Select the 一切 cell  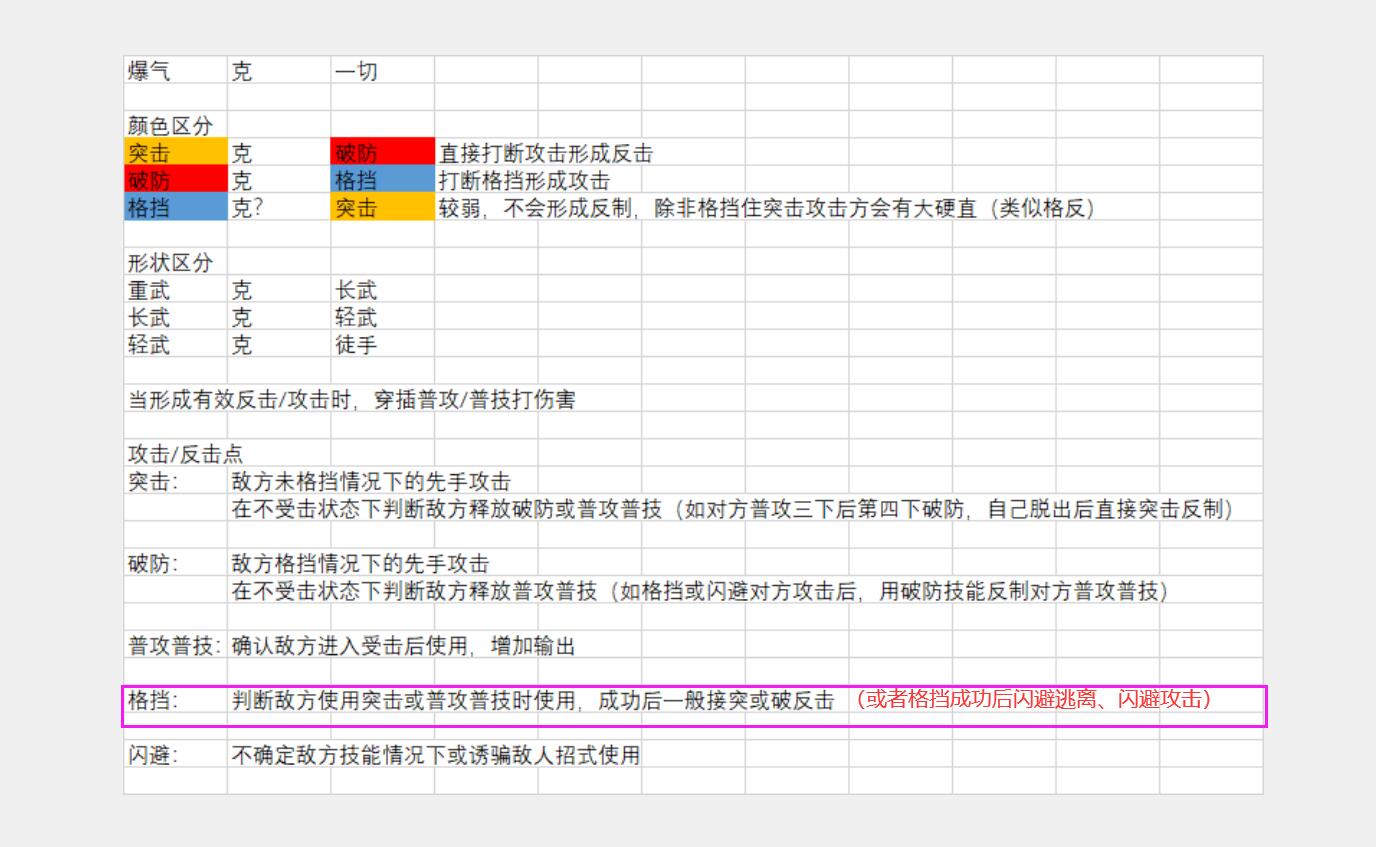point(383,70)
